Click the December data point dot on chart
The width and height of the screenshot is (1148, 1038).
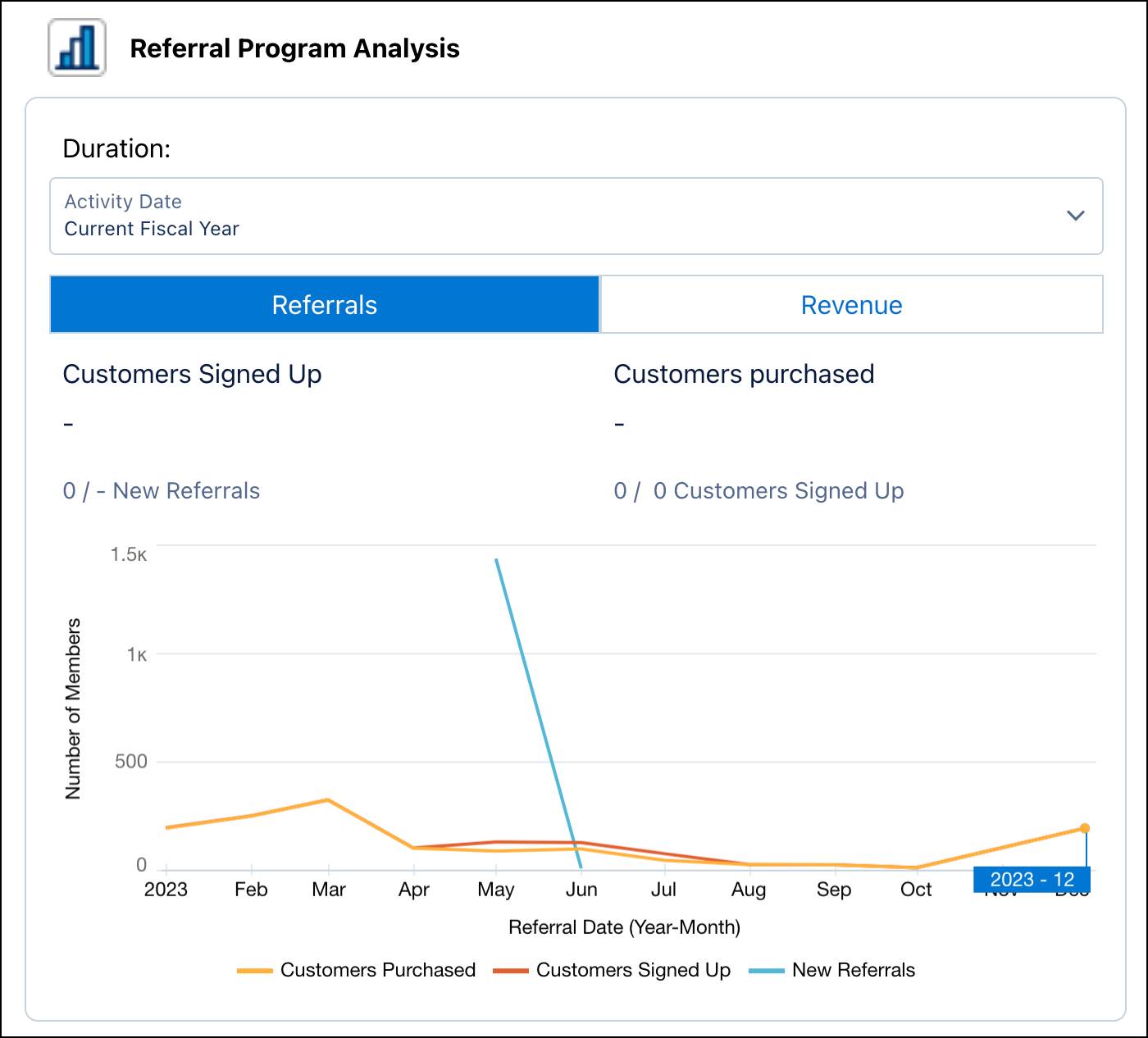pos(1085,828)
